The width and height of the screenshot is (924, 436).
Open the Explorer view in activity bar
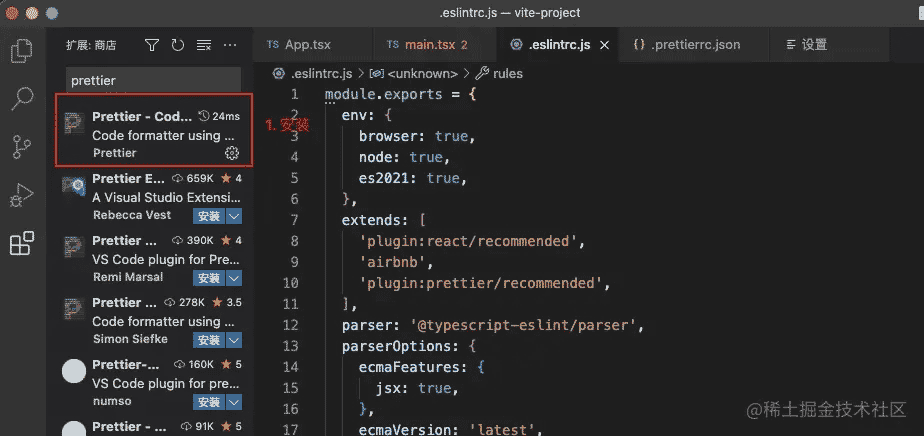(21, 51)
